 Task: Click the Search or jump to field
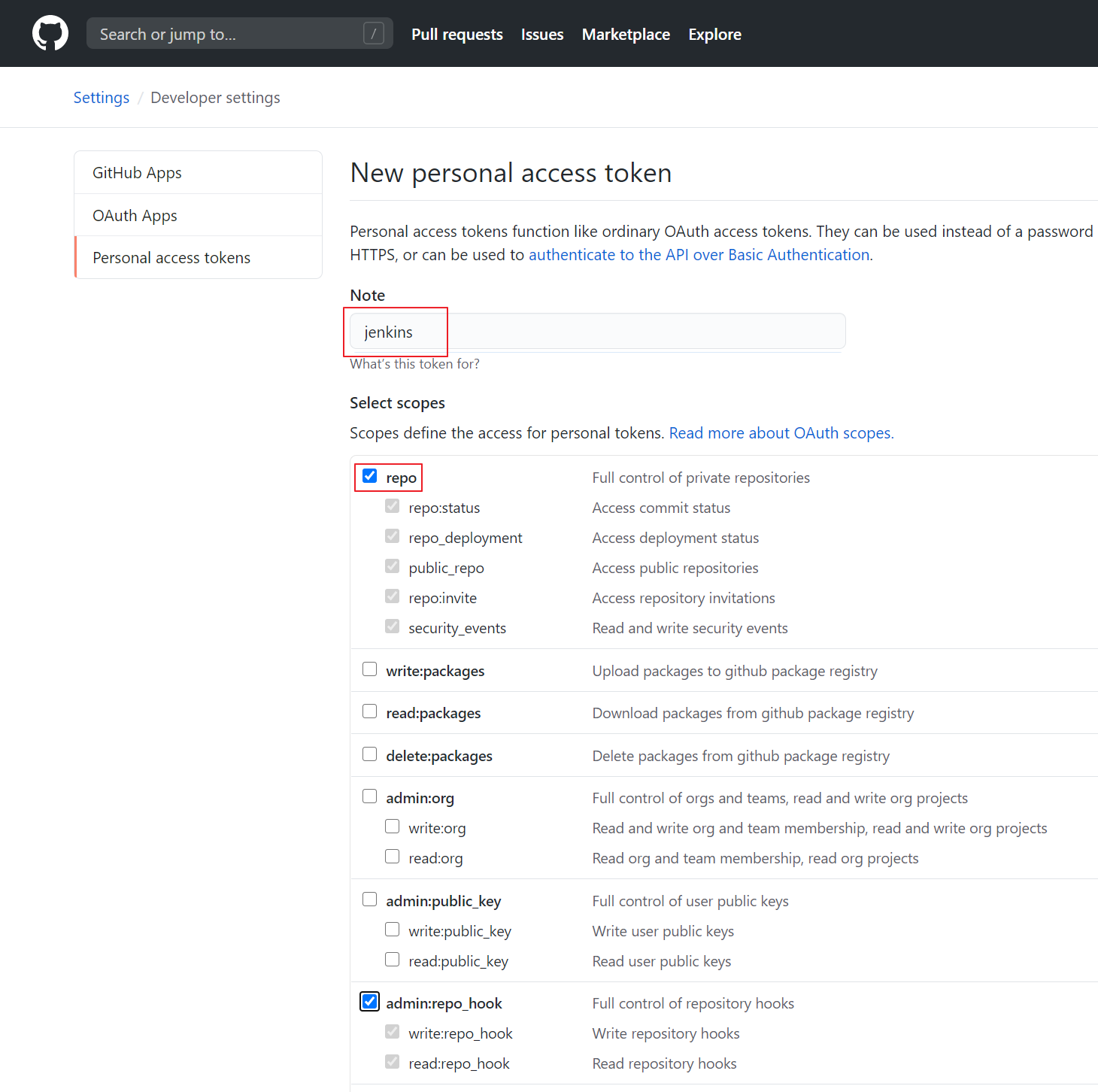[x=239, y=33]
